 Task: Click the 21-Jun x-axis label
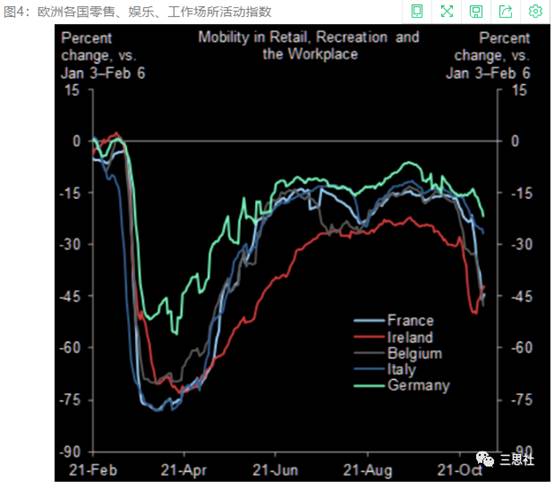[275, 470]
